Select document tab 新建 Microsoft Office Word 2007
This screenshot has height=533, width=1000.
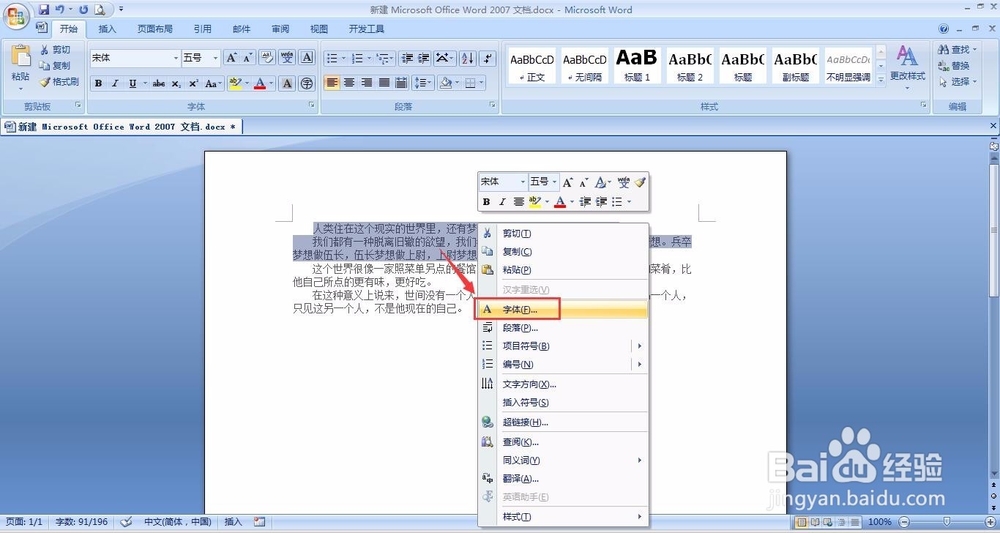point(122,127)
